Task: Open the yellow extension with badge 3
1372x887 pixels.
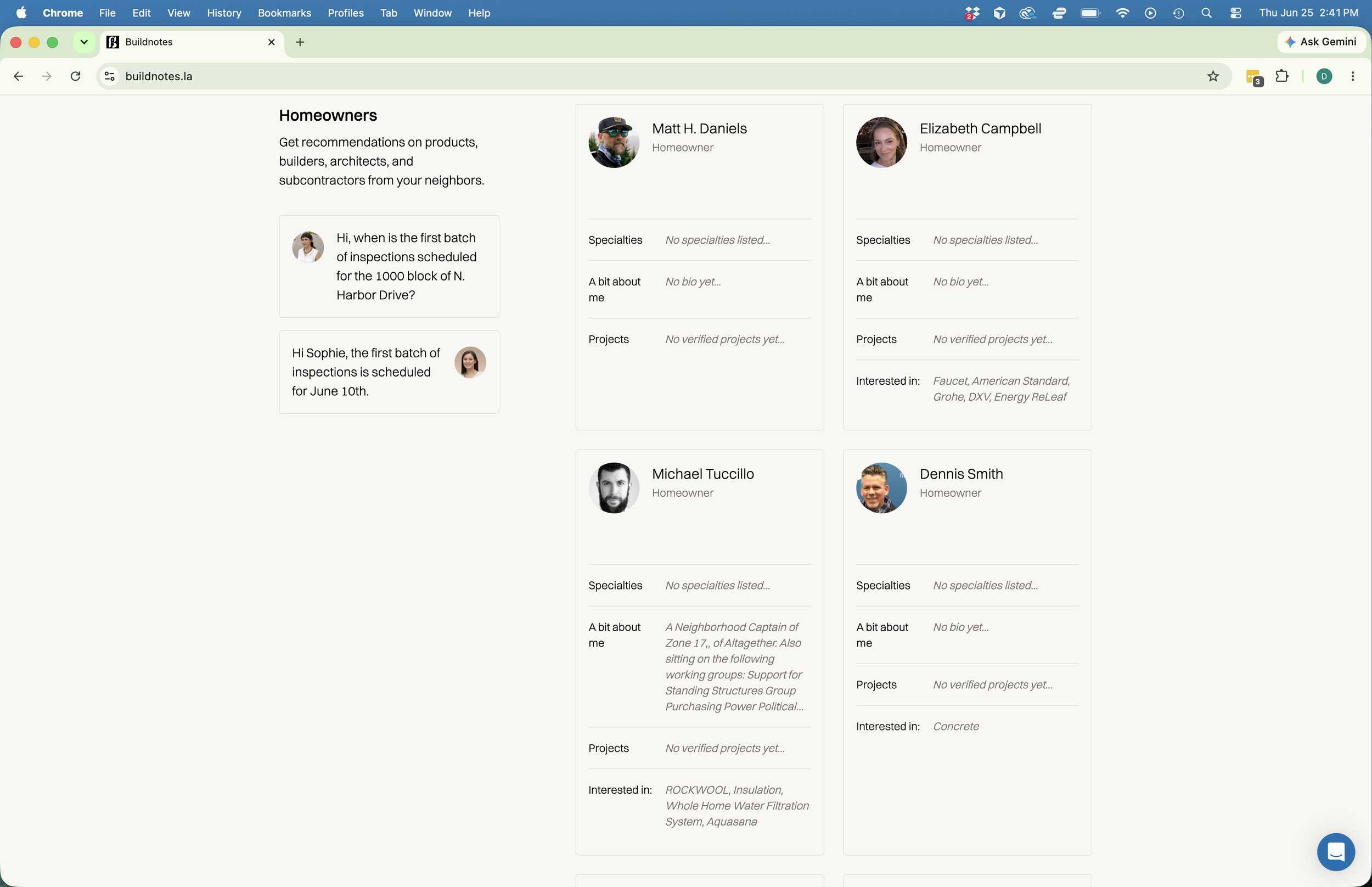Action: pos(1254,77)
